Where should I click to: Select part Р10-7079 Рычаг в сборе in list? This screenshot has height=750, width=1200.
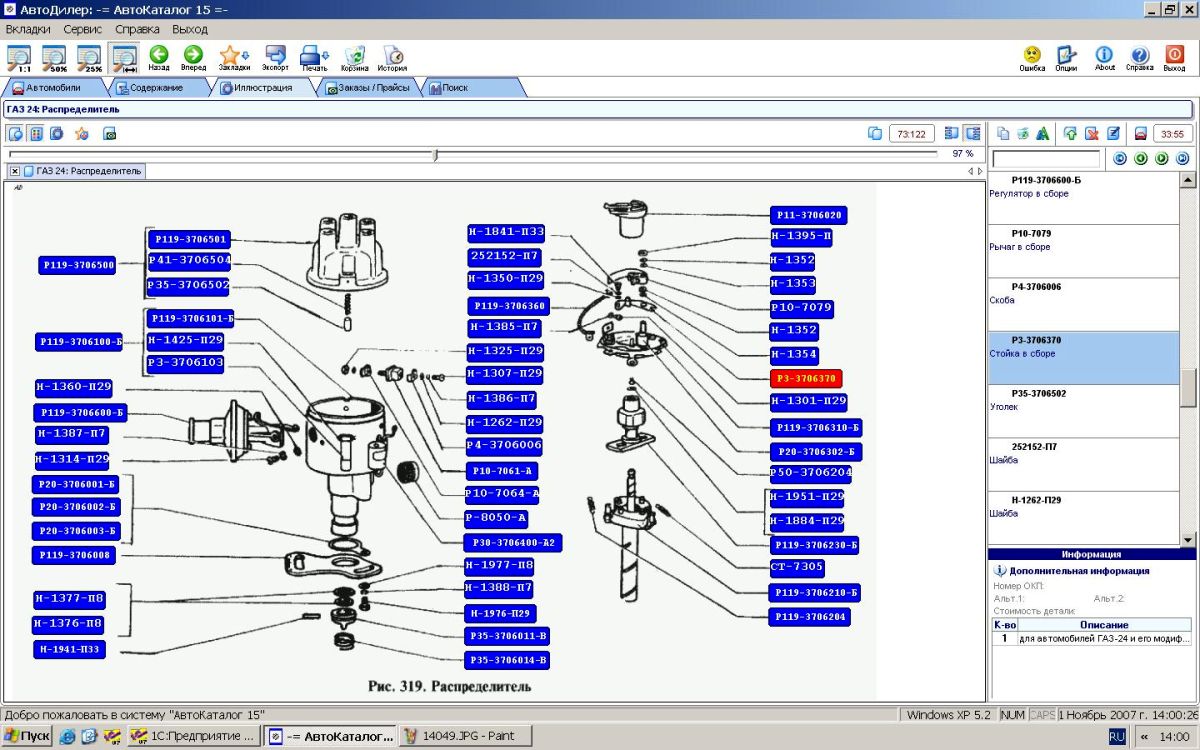1083,251
